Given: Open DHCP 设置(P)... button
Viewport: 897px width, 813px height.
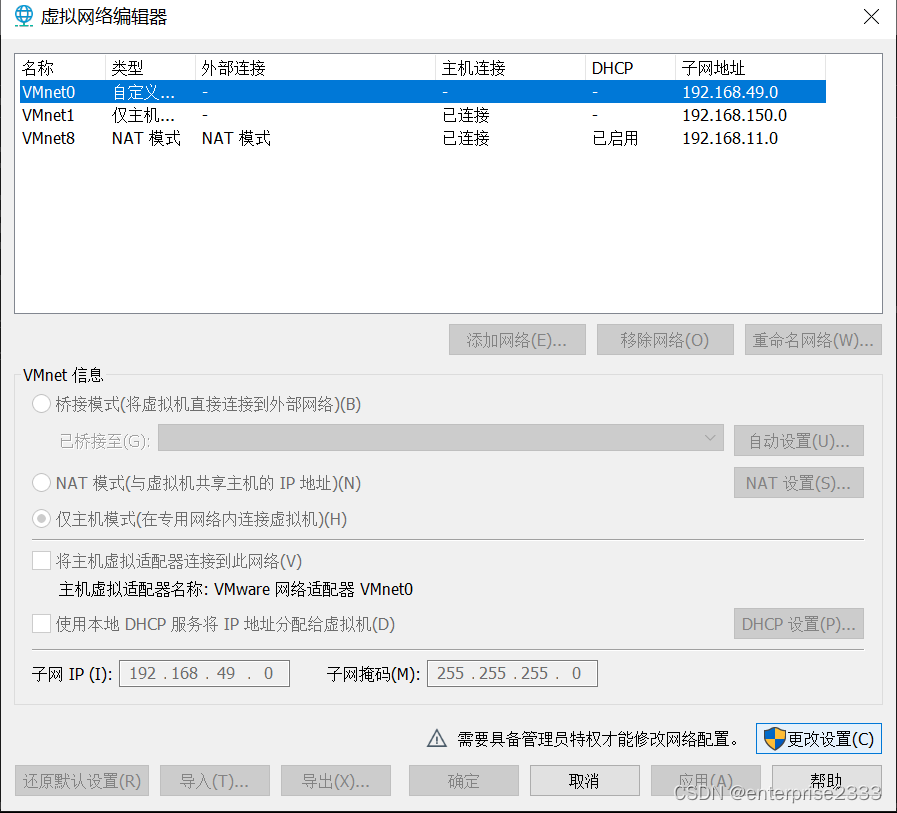Looking at the screenshot, I should click(x=799, y=624).
